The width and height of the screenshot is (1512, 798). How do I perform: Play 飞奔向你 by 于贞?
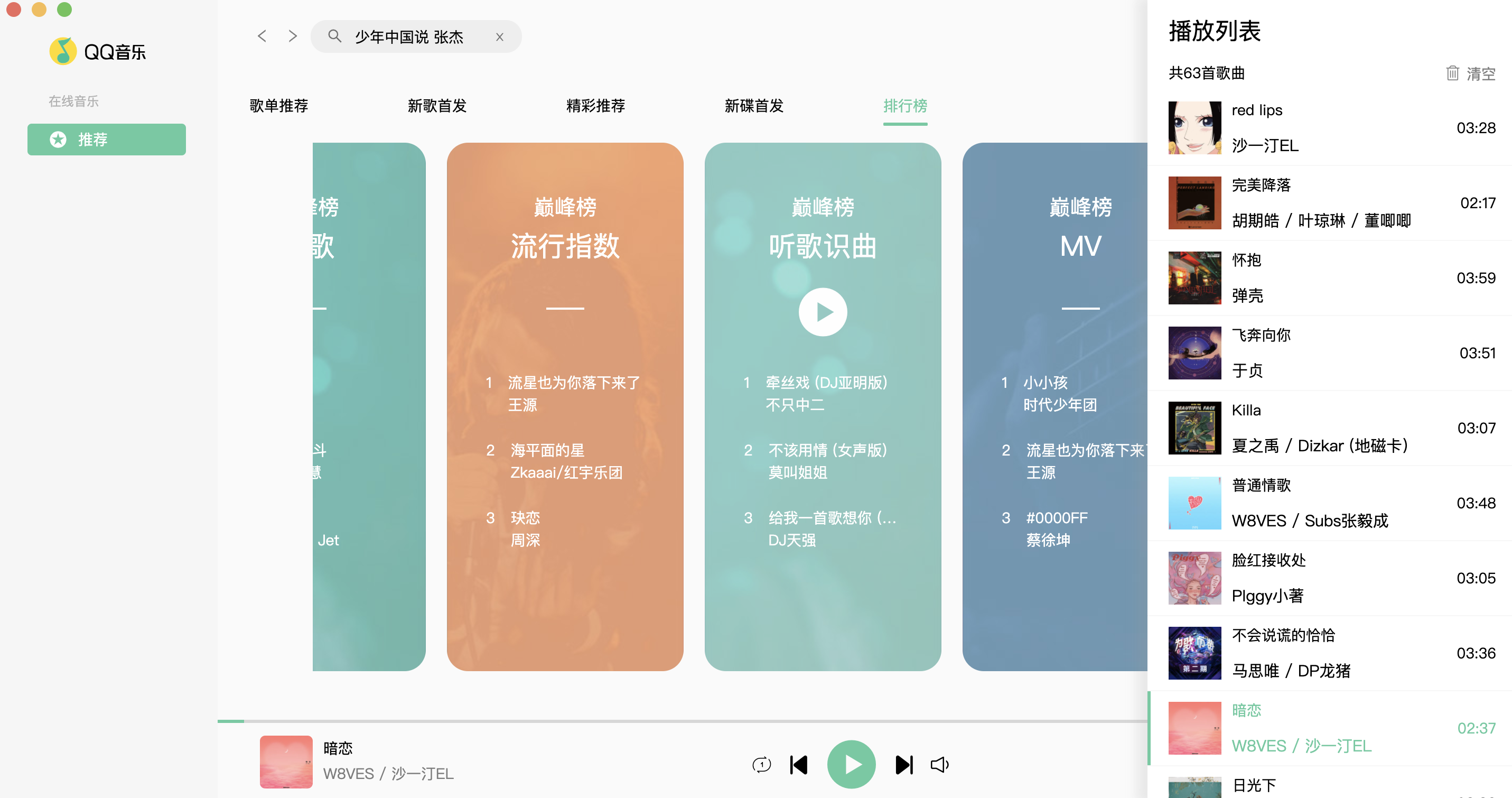(1329, 353)
